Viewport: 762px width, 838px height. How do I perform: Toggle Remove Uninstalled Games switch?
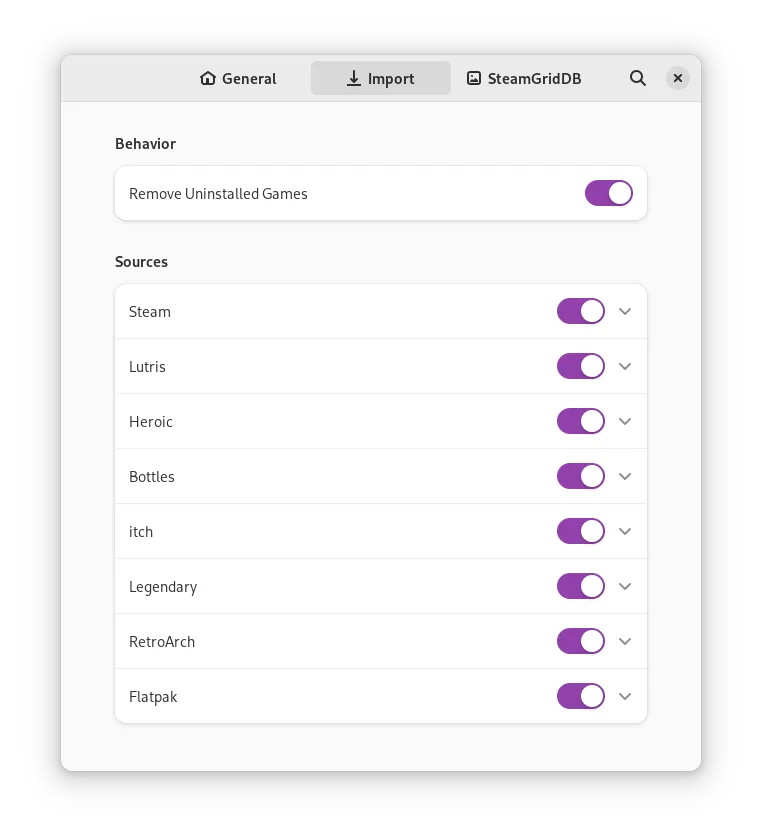[x=609, y=193]
